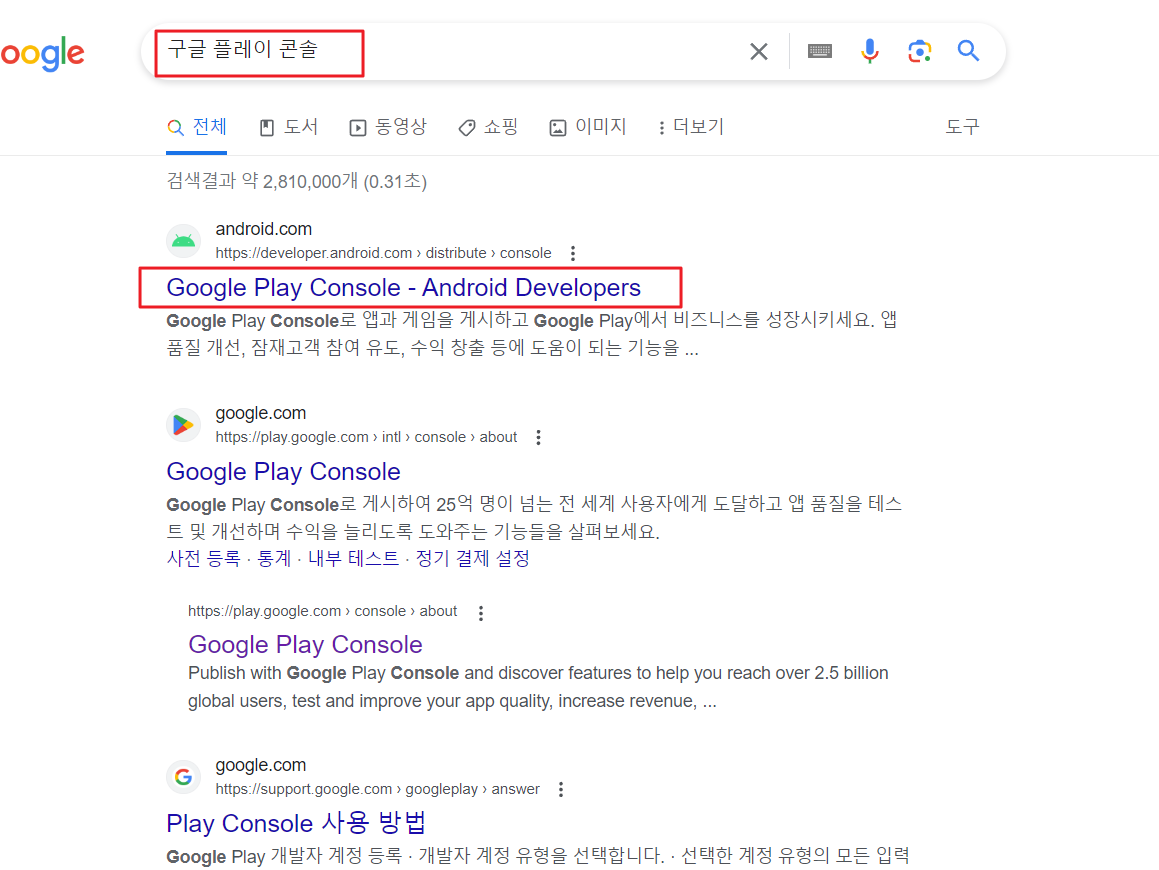Follow the 통계 sitelink

274,559
